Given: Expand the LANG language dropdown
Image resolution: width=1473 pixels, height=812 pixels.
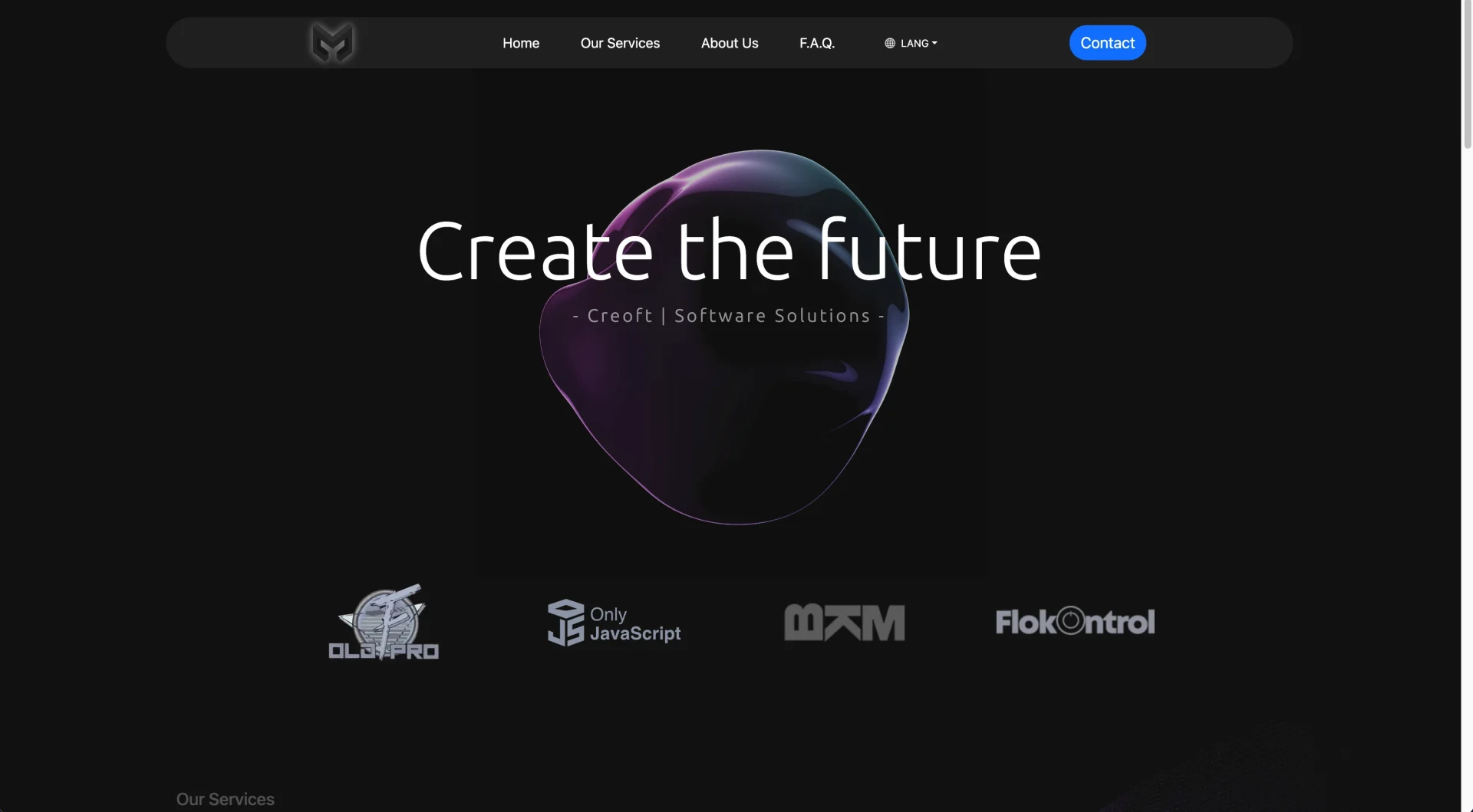Looking at the screenshot, I should (911, 44).
